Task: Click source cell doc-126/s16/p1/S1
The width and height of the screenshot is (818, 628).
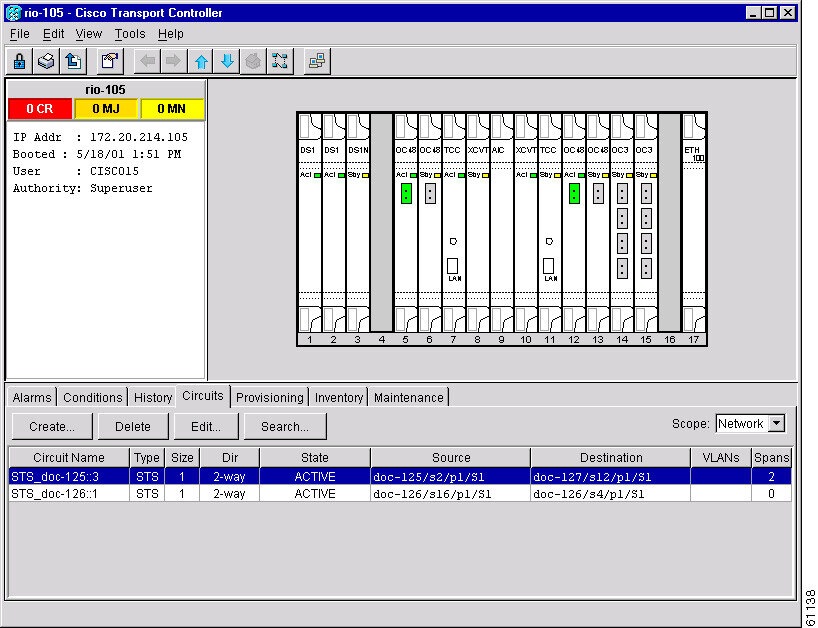Action: 451,493
